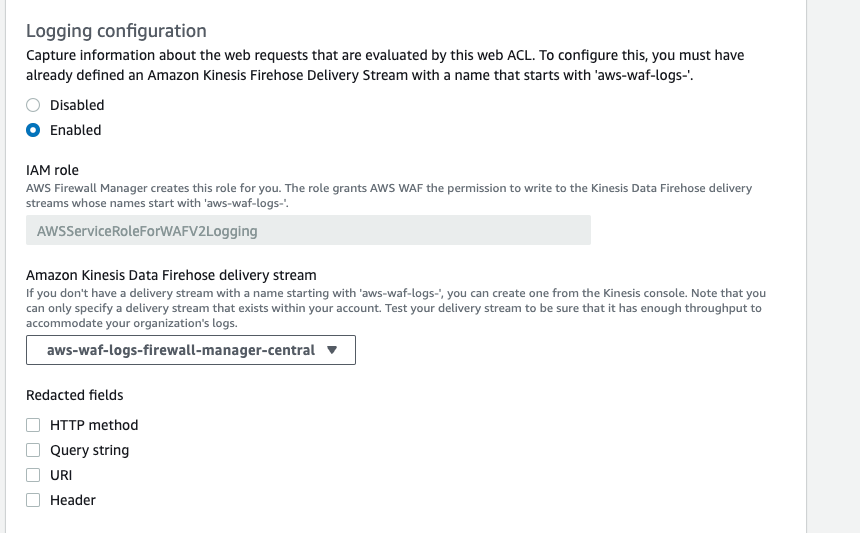Click the 'HTTP method' label text
This screenshot has height=533, width=860.
[94, 425]
